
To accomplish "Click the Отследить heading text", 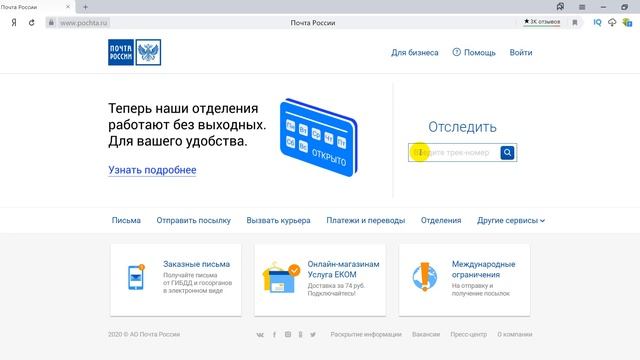I will coord(462,127).
